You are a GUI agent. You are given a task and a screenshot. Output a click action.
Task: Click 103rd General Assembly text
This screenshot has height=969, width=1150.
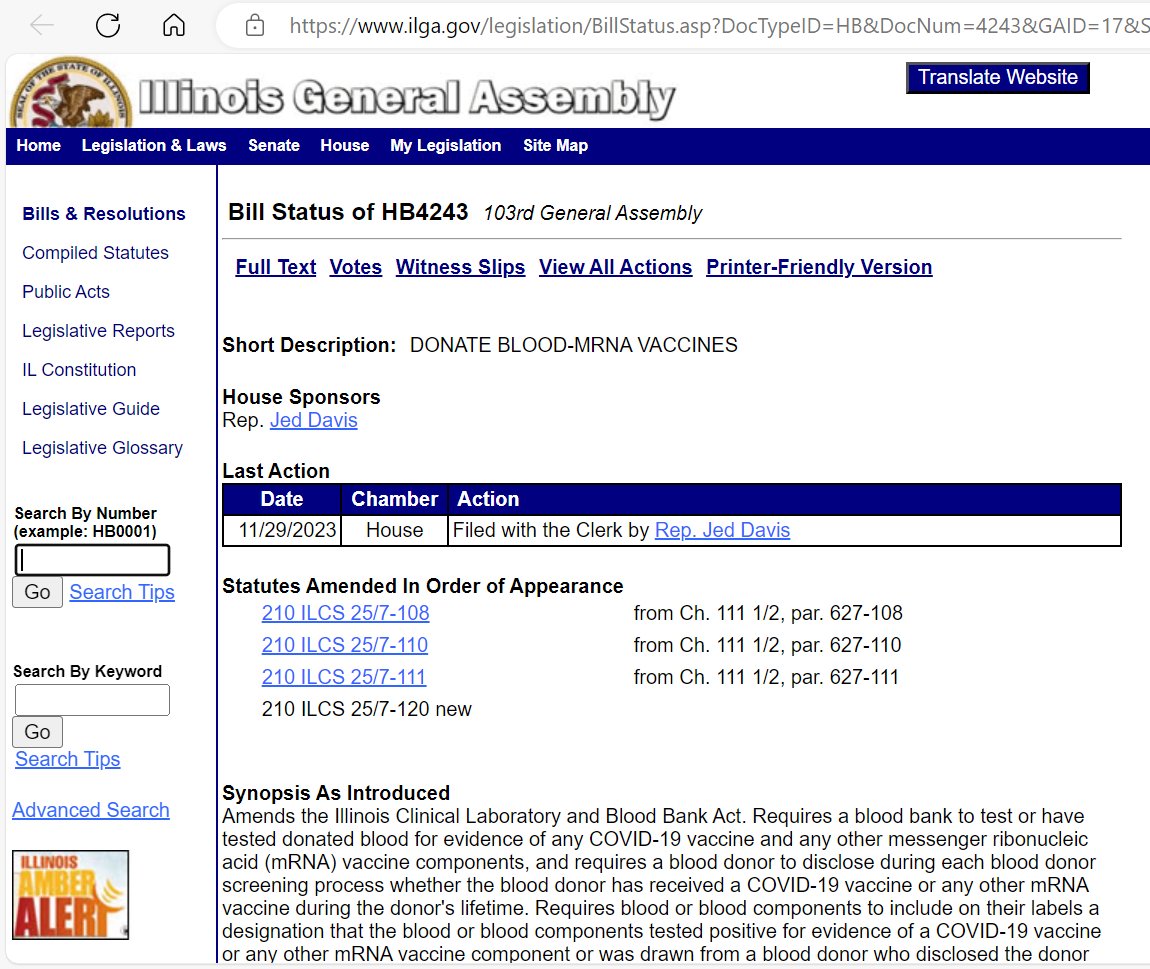point(593,213)
